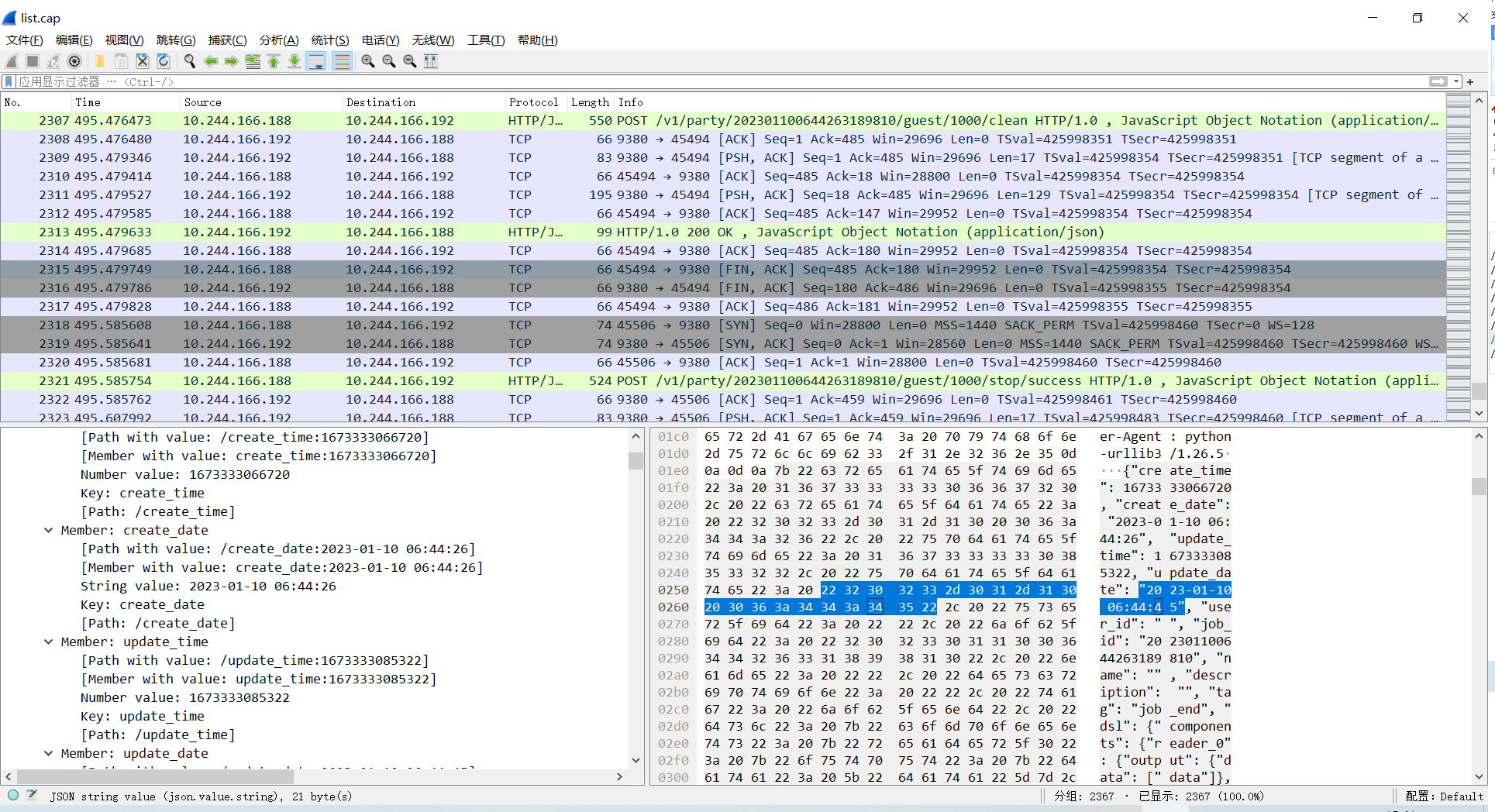Toggle automatic scrolling during live capture
The image size is (1495, 812).
point(316,61)
